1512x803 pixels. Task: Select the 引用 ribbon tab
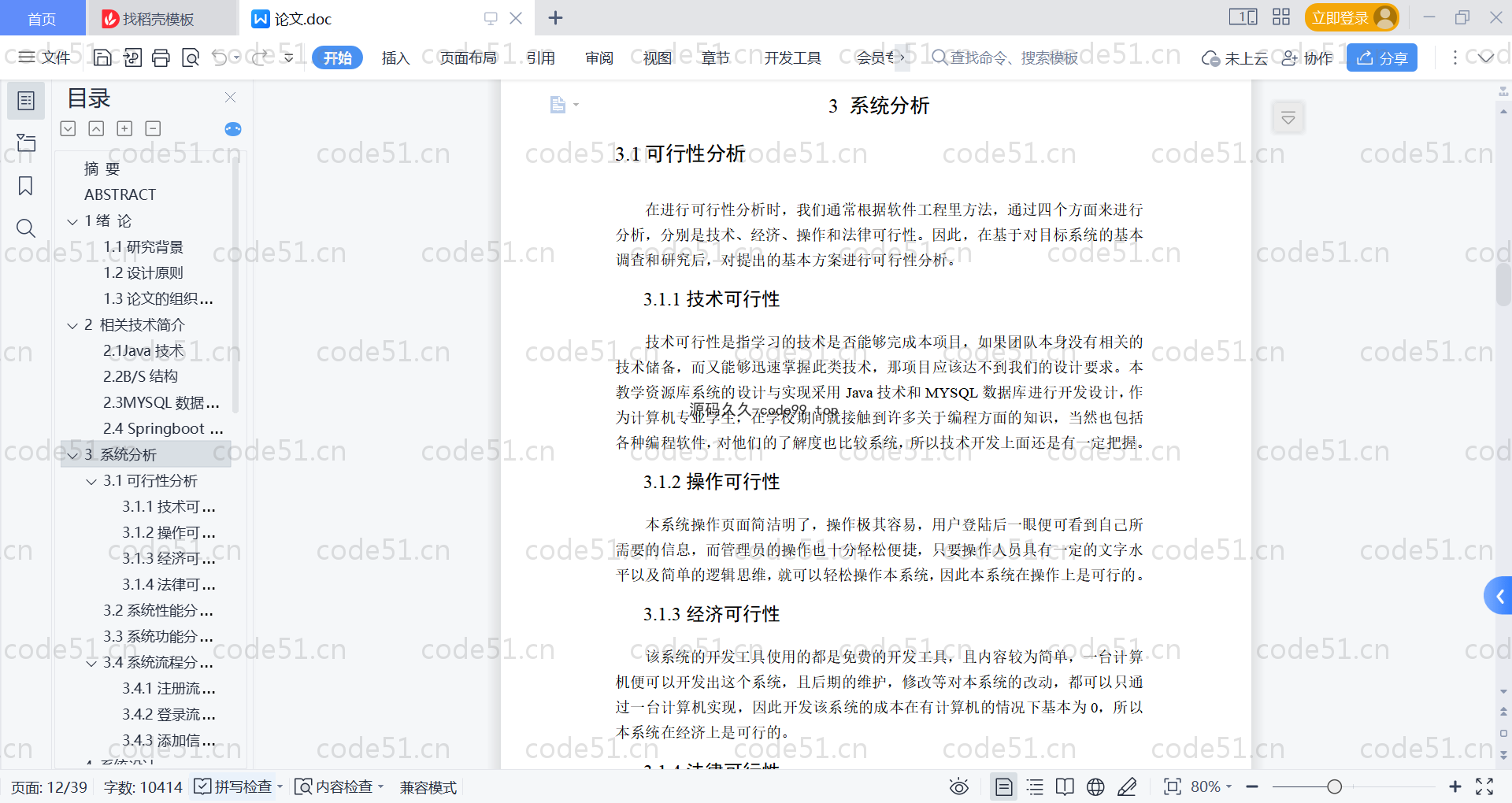(541, 57)
